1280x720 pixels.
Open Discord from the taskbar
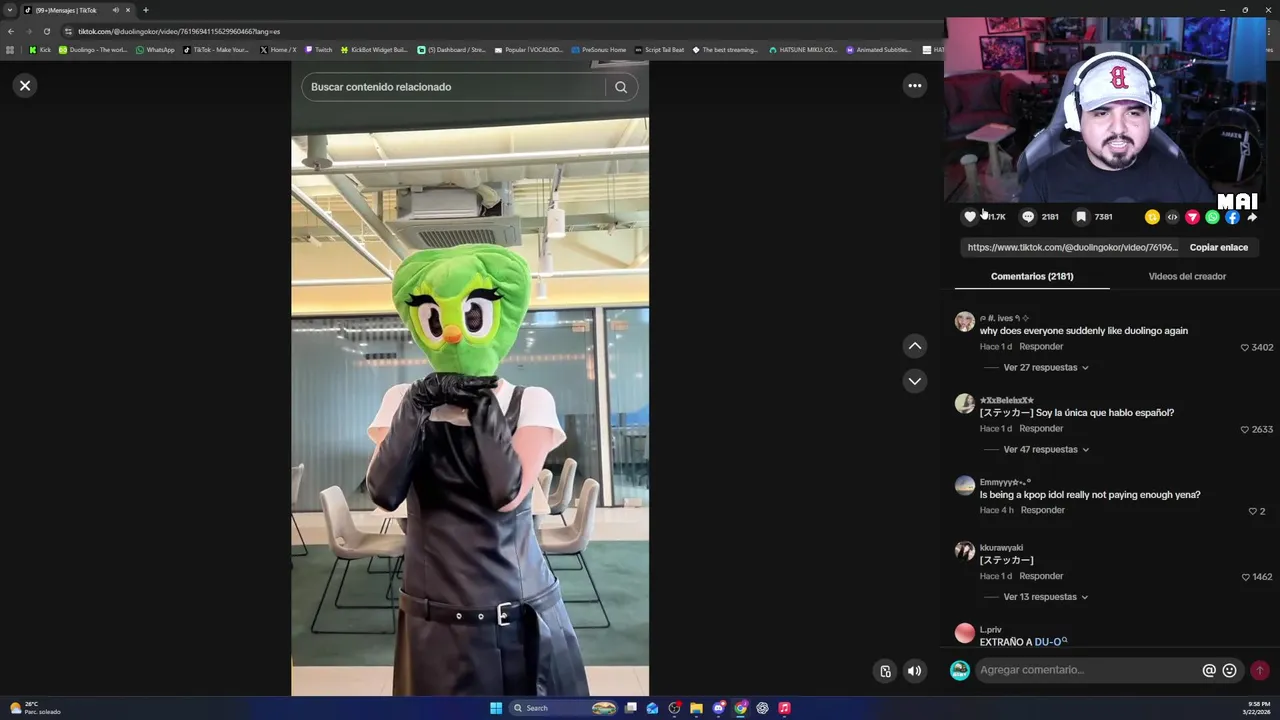(x=718, y=708)
